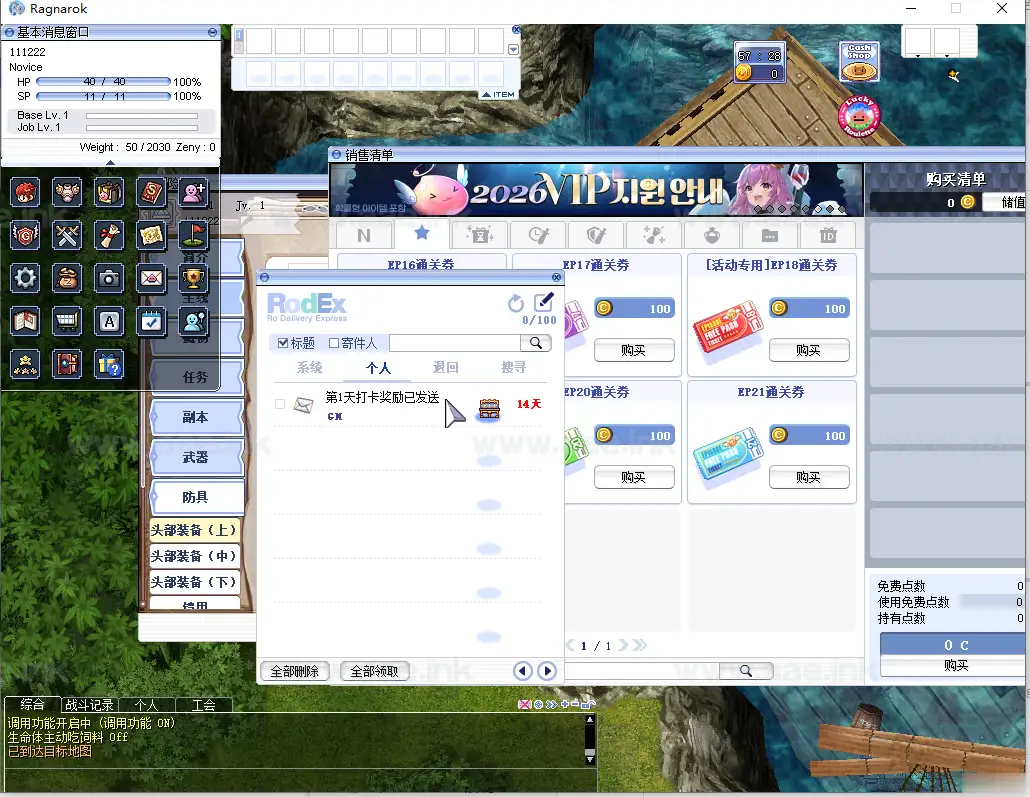Open the world map parchment icon
The width and height of the screenshot is (1030, 797).
pyautogui.click(x=151, y=235)
